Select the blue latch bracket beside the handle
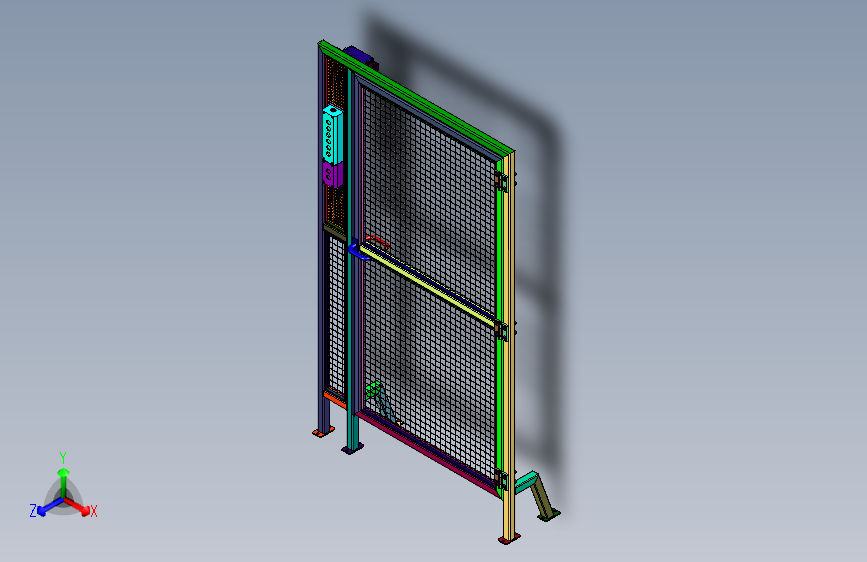This screenshot has height=562, width=867. tap(358, 250)
